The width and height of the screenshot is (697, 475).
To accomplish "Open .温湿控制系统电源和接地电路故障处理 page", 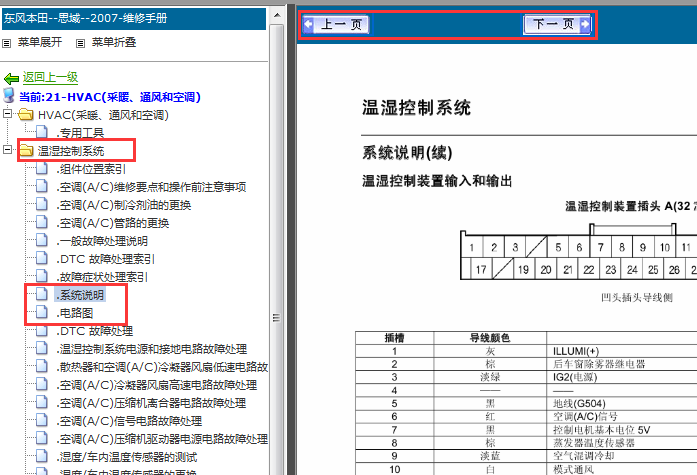I will coord(152,349).
